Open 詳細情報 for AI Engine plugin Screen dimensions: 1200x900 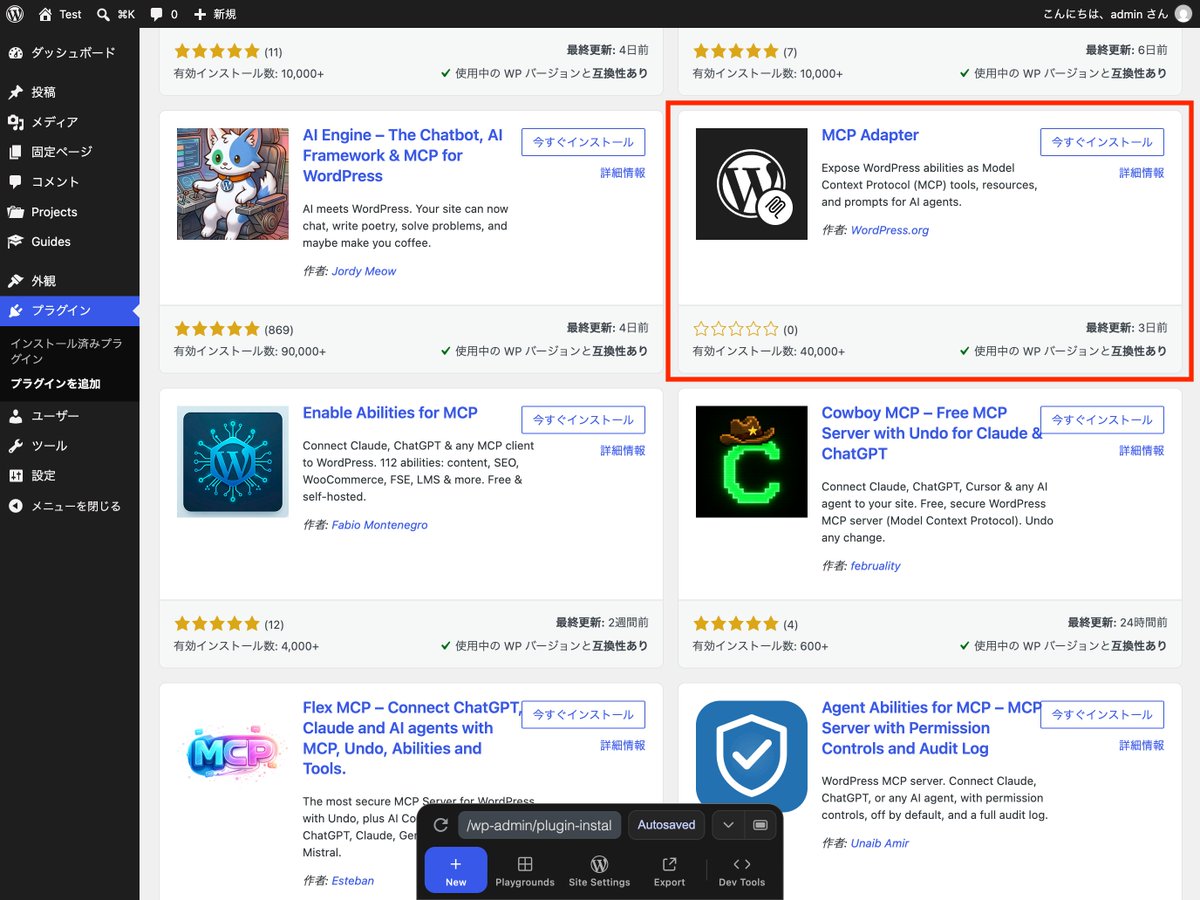623,173
